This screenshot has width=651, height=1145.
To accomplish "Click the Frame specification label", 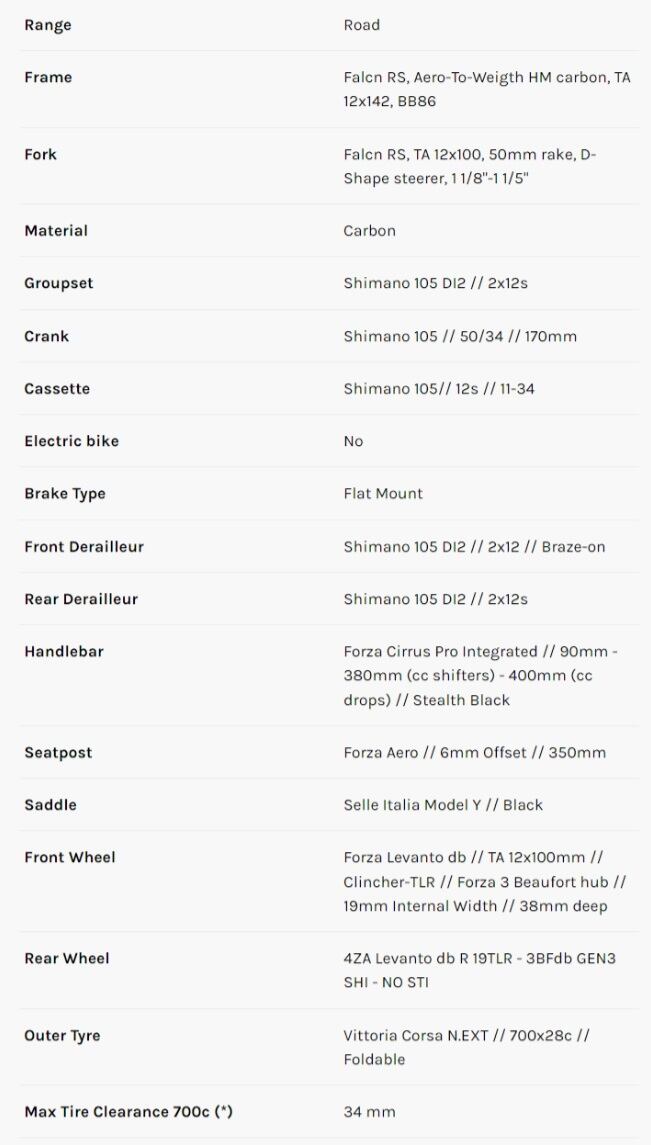I will pos(48,77).
